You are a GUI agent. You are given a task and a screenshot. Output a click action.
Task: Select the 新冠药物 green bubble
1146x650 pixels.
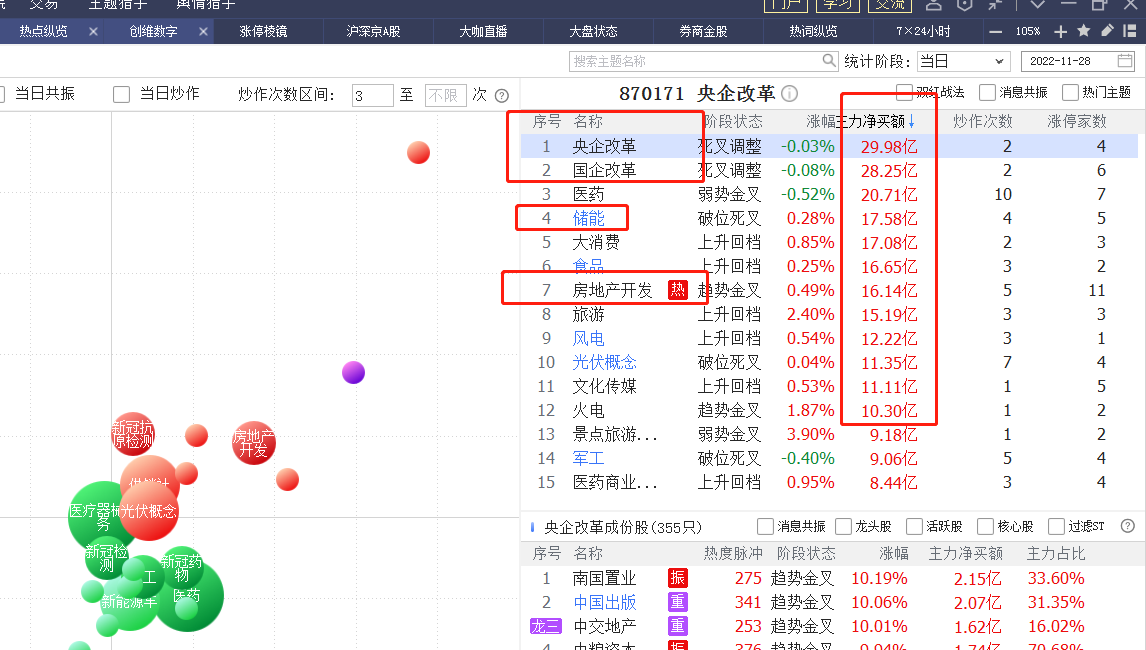(182, 567)
